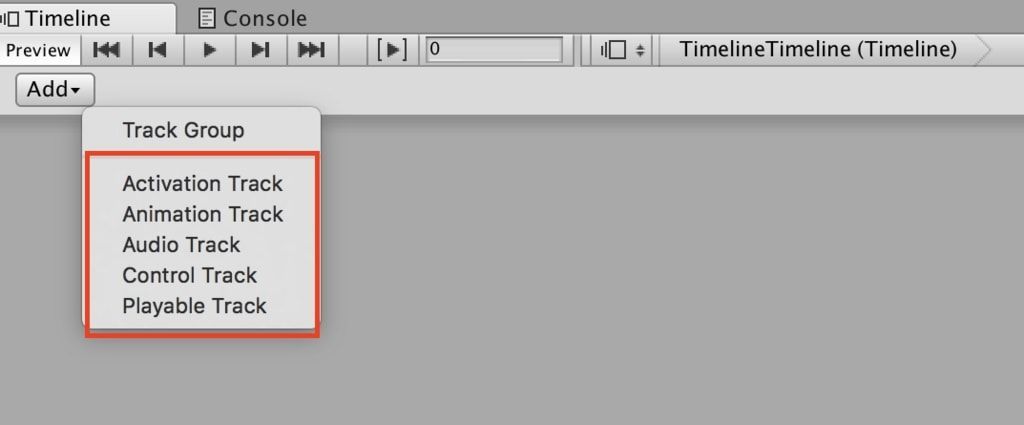This screenshot has width=1024, height=425.
Task: Advance to the next frame
Action: (261, 50)
